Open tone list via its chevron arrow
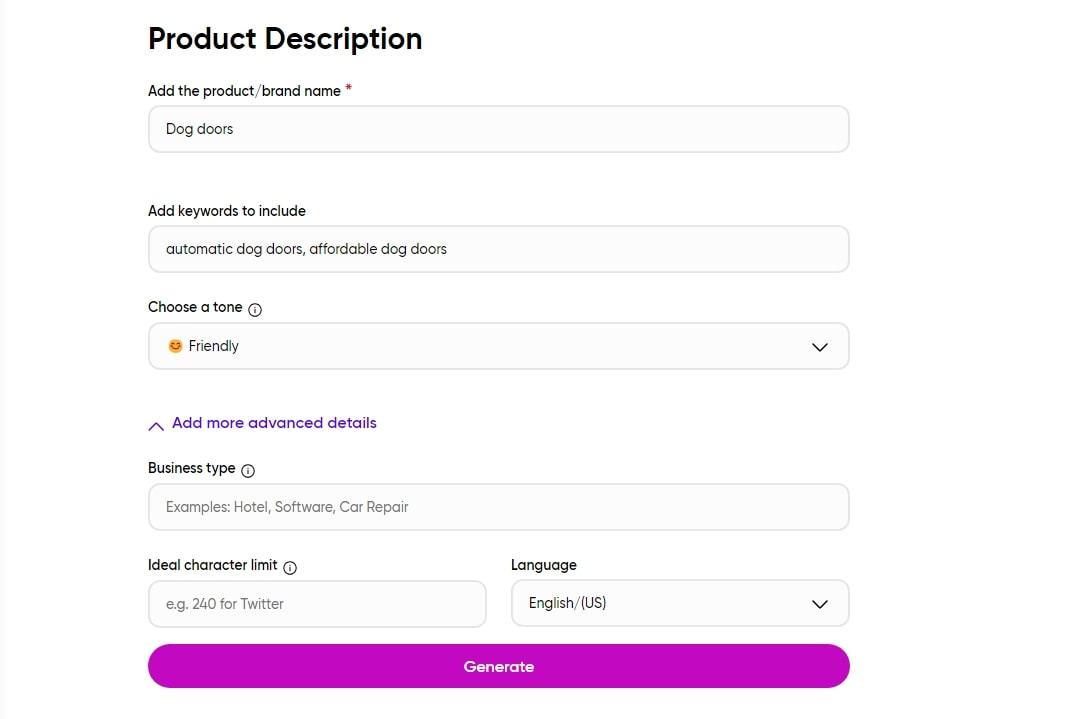The width and height of the screenshot is (1080, 719). coord(820,347)
